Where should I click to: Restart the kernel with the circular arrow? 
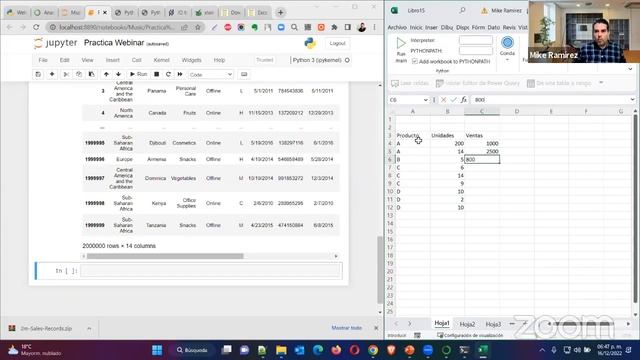[x=168, y=74]
